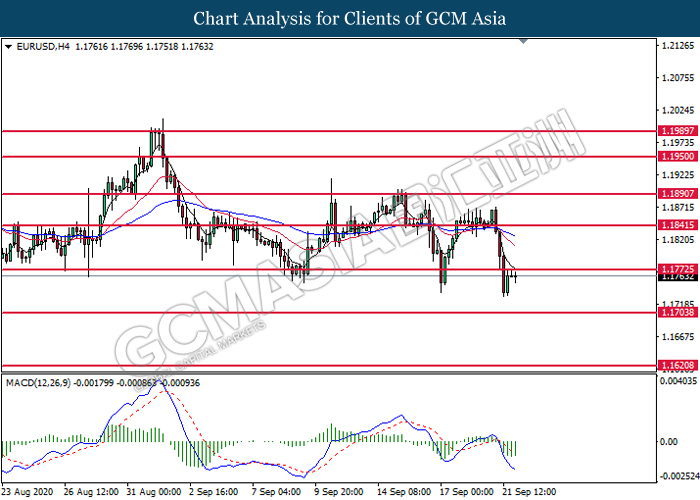
Task: Click the Chart Analysis for Clients header title
Action: point(350,18)
